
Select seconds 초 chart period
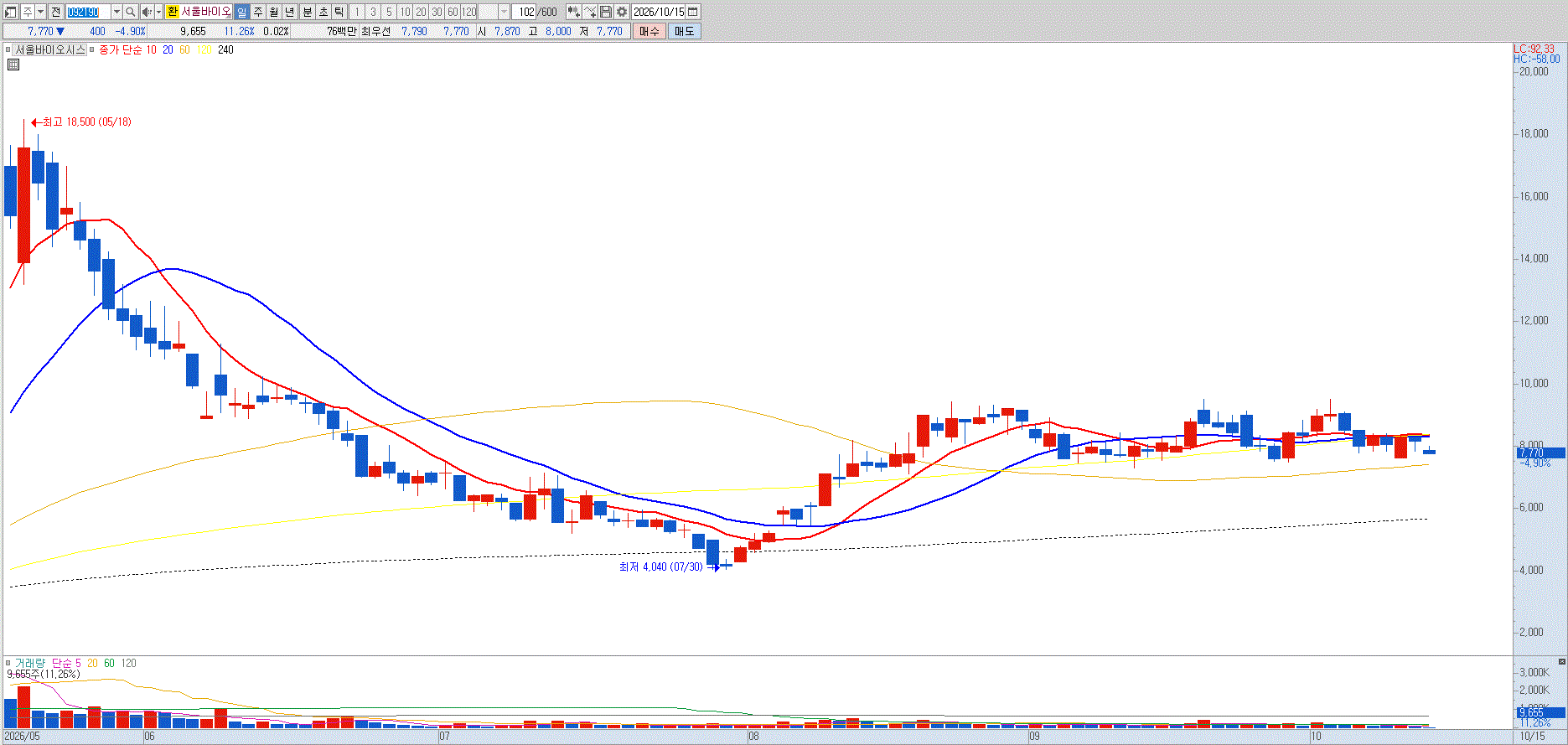[x=323, y=12]
